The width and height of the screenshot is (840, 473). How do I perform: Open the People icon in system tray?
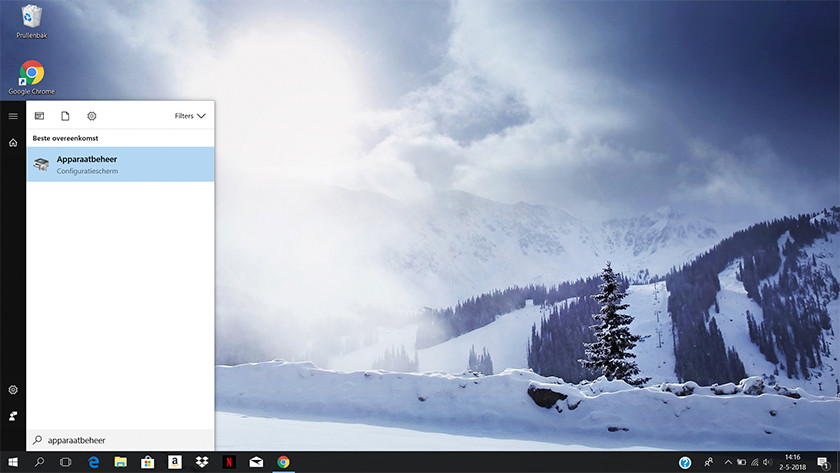click(x=708, y=462)
